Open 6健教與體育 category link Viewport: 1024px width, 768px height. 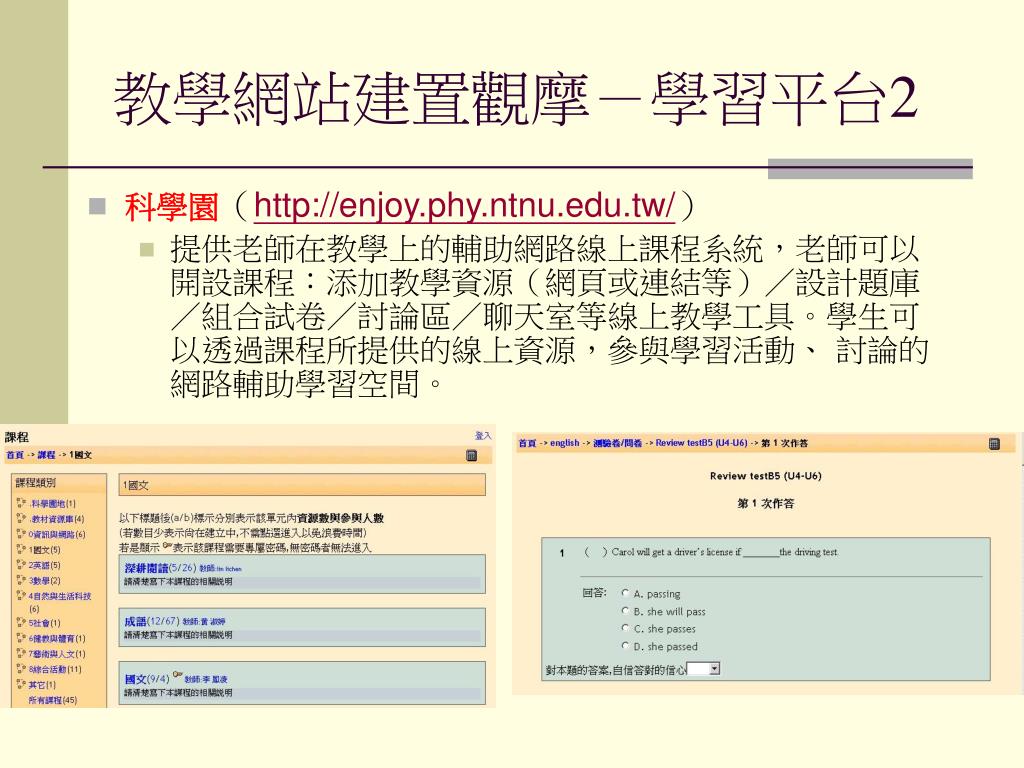click(x=52, y=639)
